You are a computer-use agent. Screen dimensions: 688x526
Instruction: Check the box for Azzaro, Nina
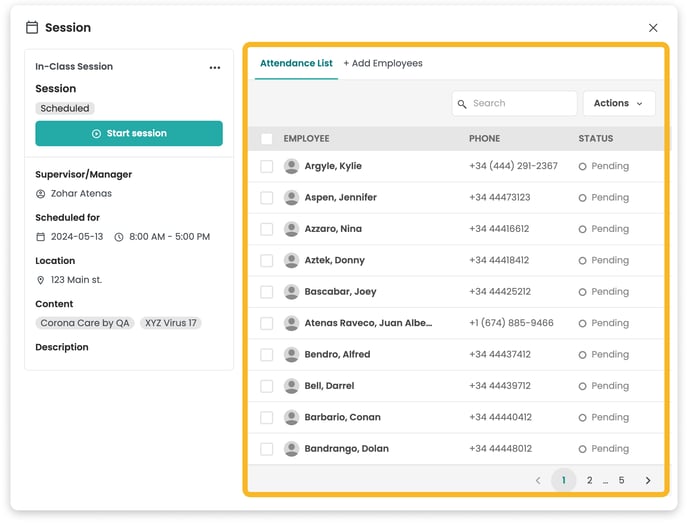(x=266, y=229)
